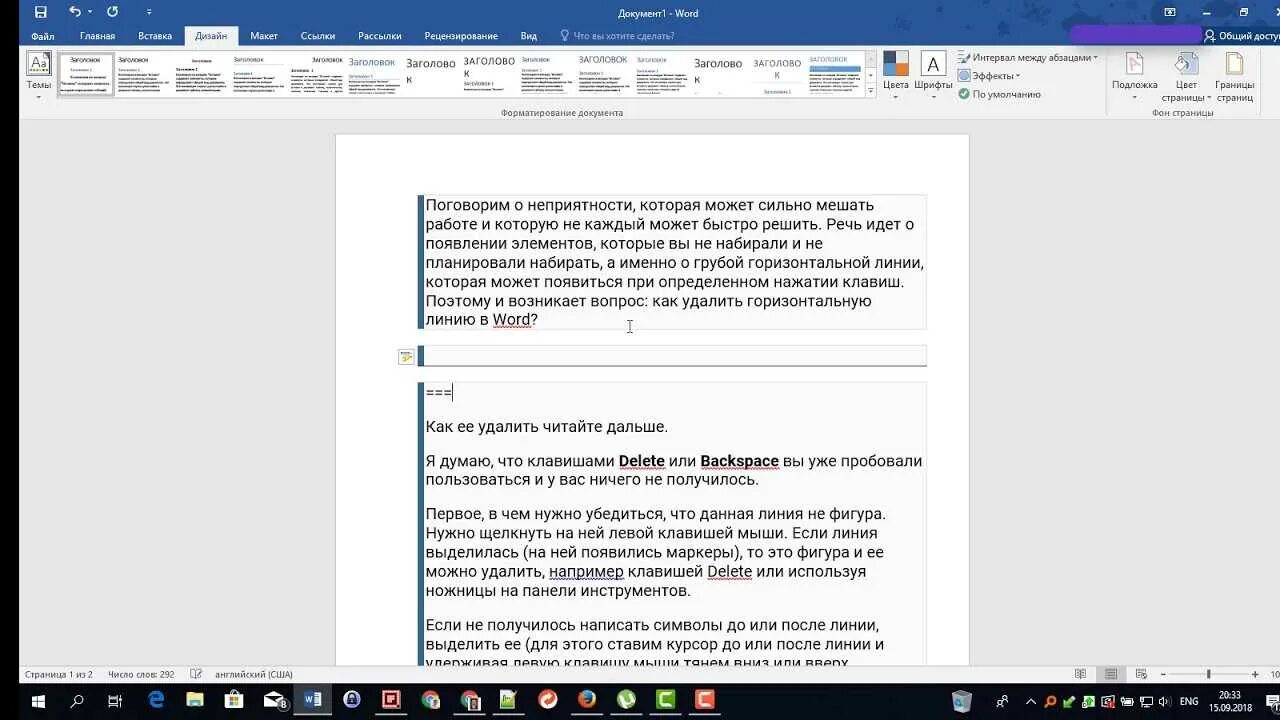The width and height of the screenshot is (1280, 720).
Task: Switch the ENG input language indicator
Action: click(1189, 701)
